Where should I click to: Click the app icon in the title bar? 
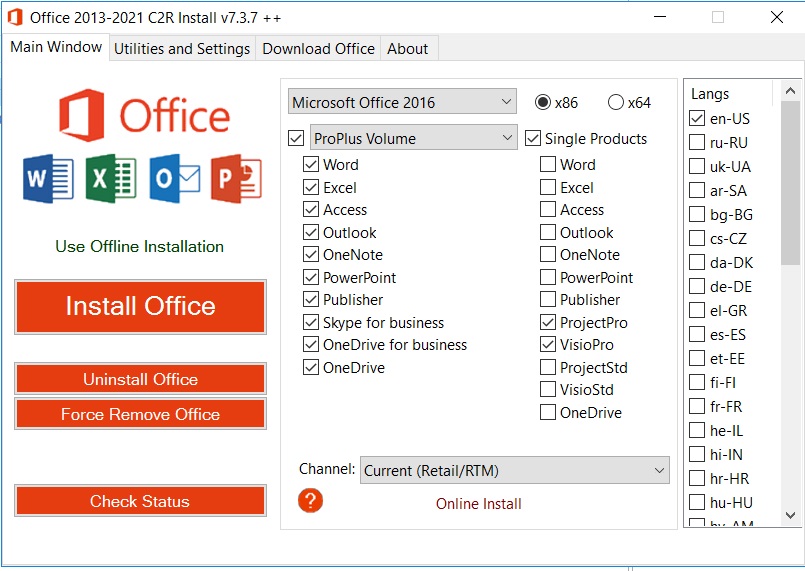tap(14, 17)
